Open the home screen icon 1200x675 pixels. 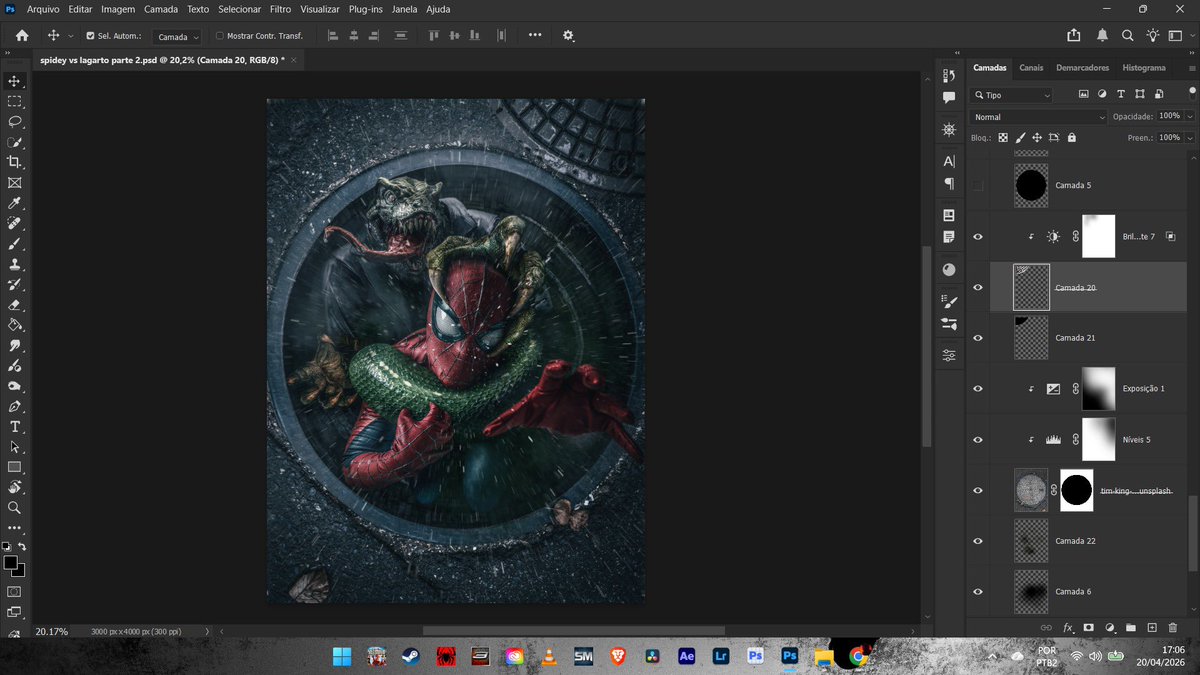(x=22, y=35)
